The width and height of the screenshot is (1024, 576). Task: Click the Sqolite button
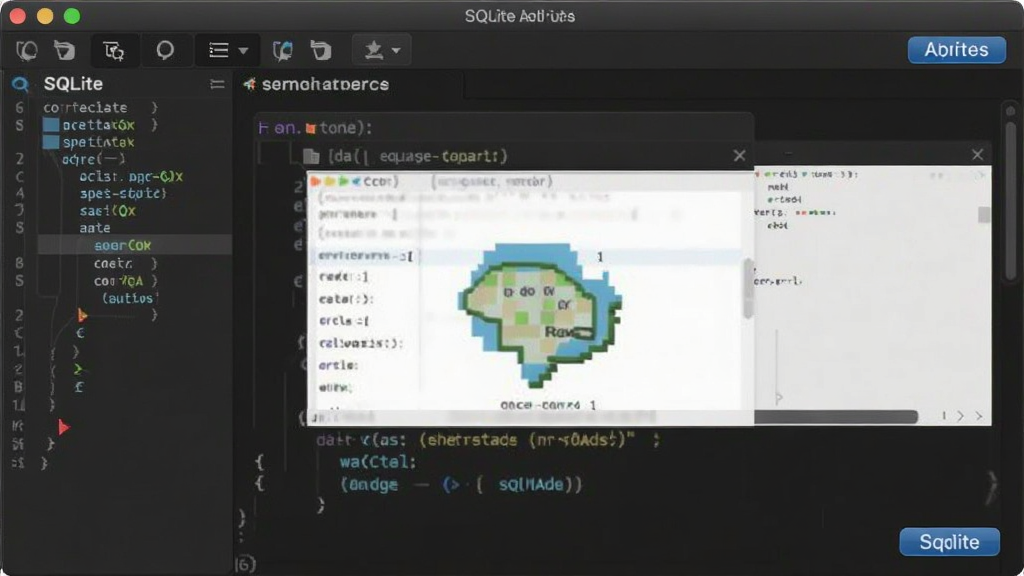(949, 541)
